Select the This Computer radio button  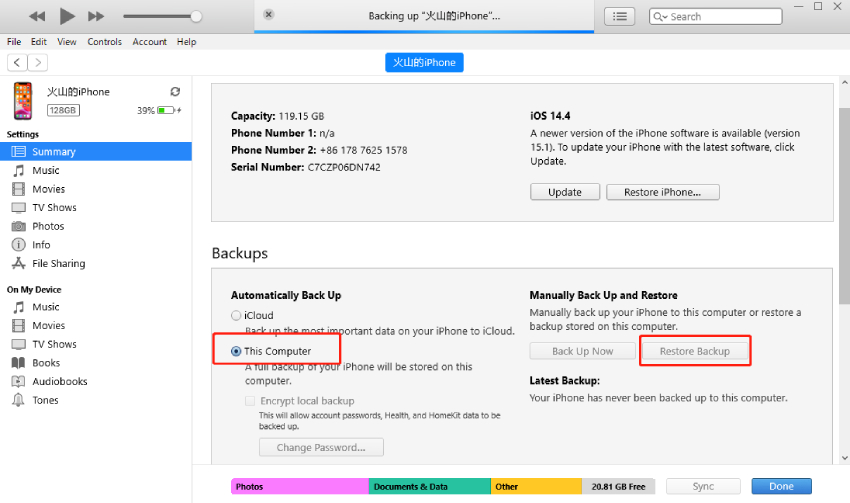pyautogui.click(x=236, y=351)
